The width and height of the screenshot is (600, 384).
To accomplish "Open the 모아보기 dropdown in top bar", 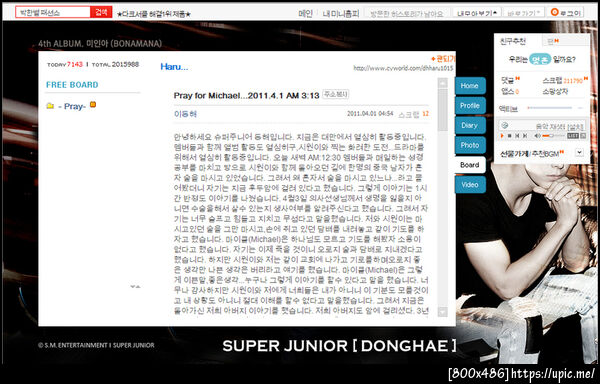I will point(478,13).
